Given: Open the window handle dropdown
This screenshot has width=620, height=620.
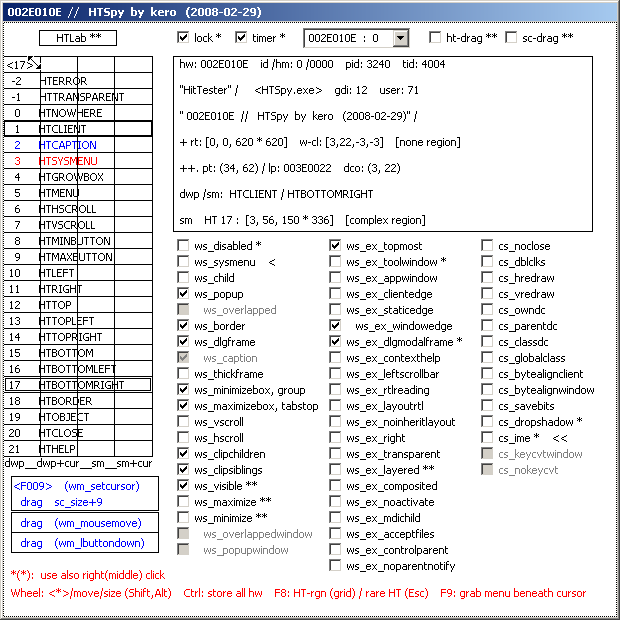Looking at the screenshot, I should (x=400, y=38).
